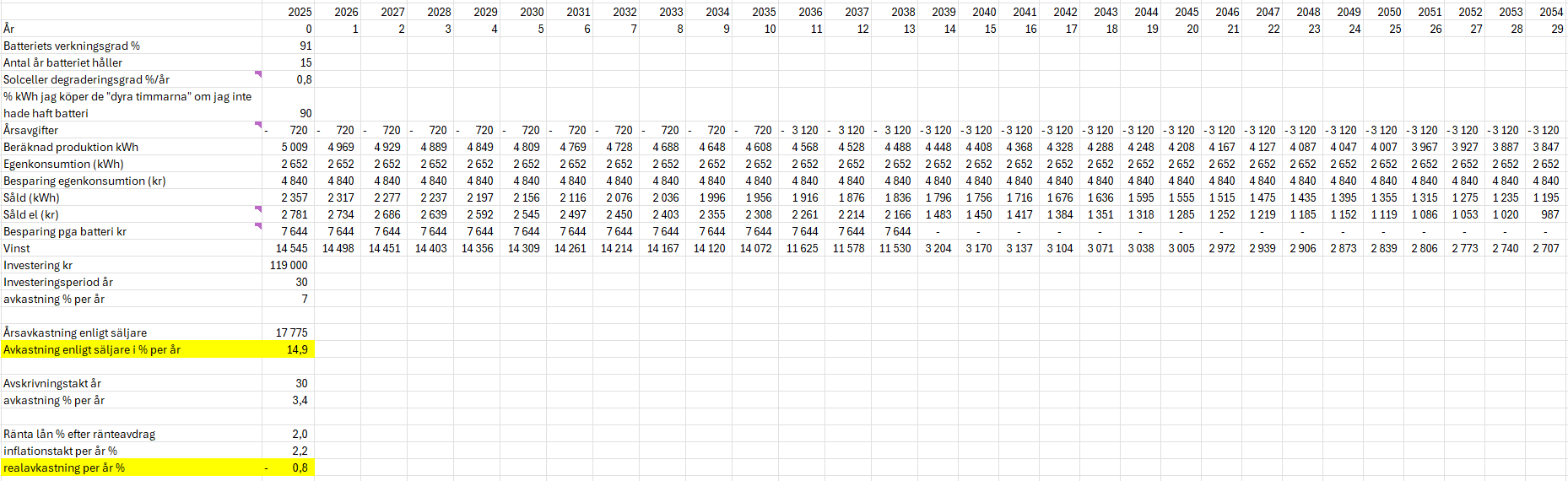Select the 'Egenkonsumtion (kWh)' row label
The image size is (1568, 481).
(63, 164)
